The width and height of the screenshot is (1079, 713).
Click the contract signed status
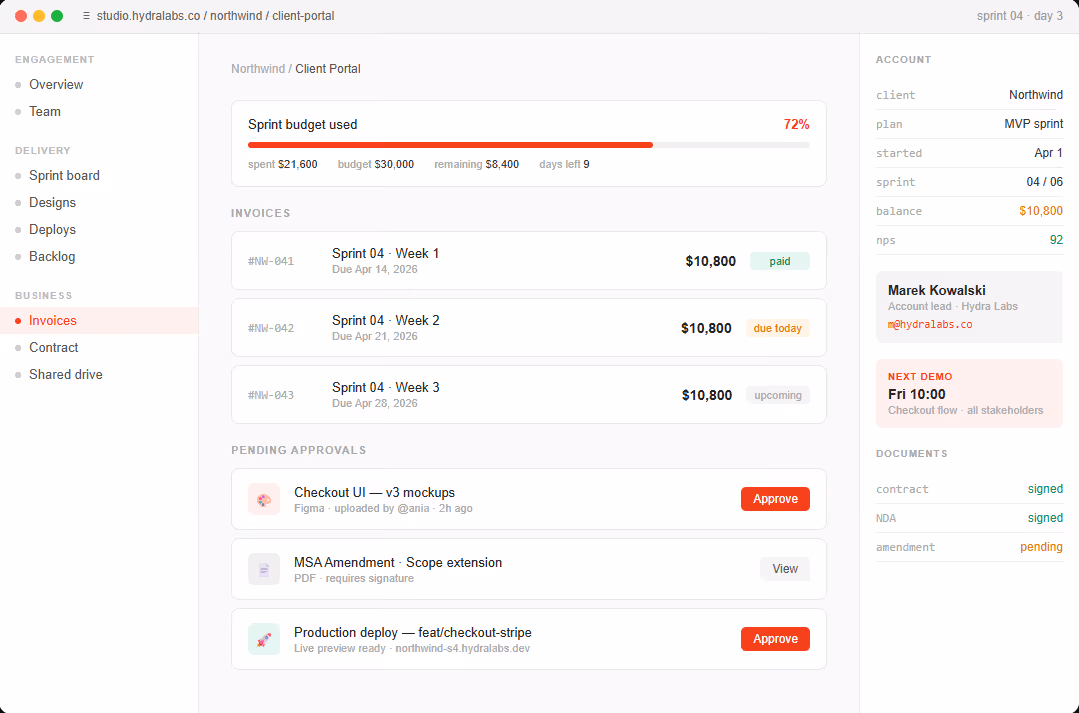pyautogui.click(x=1045, y=489)
